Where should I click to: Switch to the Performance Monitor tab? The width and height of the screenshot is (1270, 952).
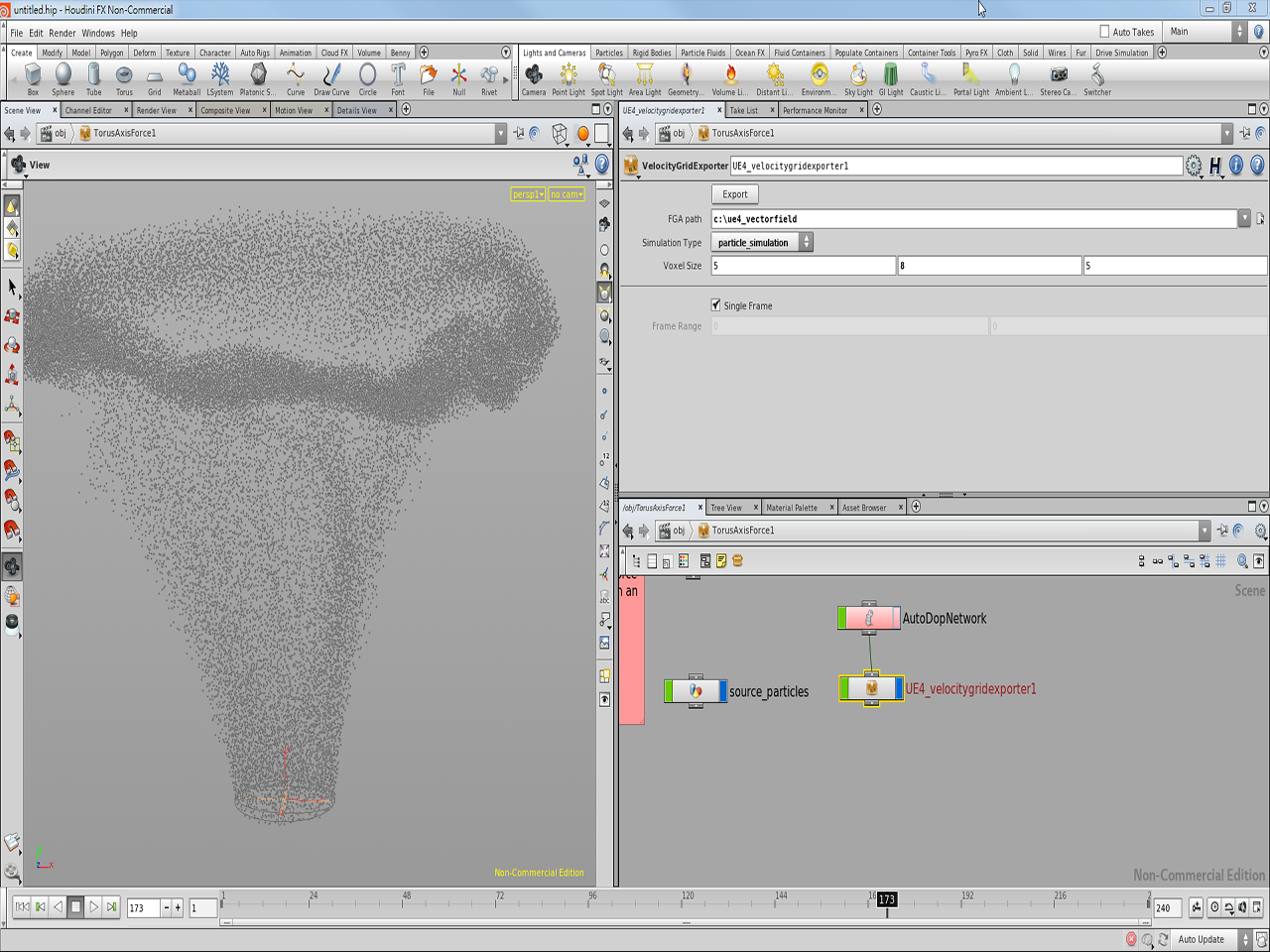tap(815, 110)
